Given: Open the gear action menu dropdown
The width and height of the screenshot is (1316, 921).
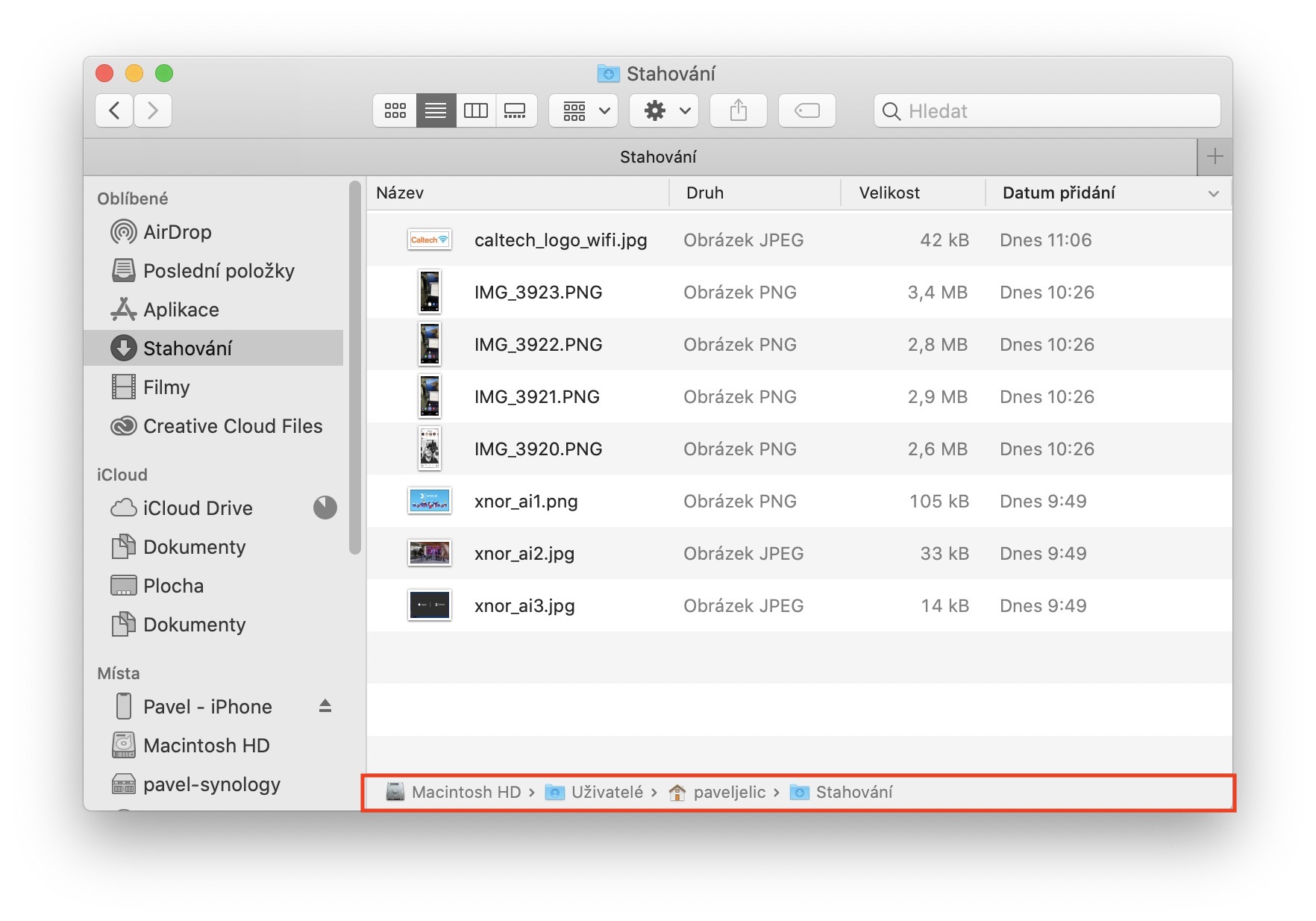Looking at the screenshot, I should tap(664, 111).
